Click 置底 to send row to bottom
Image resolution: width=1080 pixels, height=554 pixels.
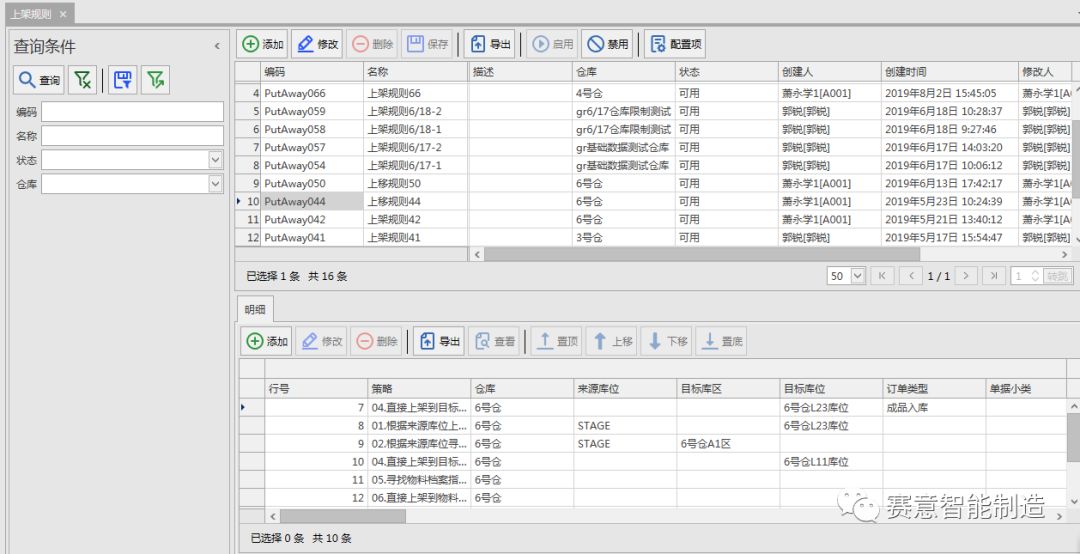click(x=722, y=341)
